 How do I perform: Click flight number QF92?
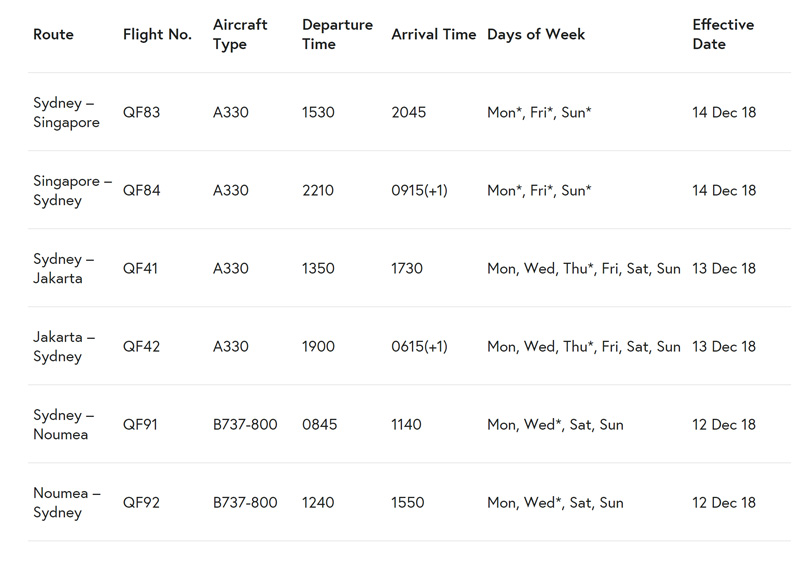[141, 502]
